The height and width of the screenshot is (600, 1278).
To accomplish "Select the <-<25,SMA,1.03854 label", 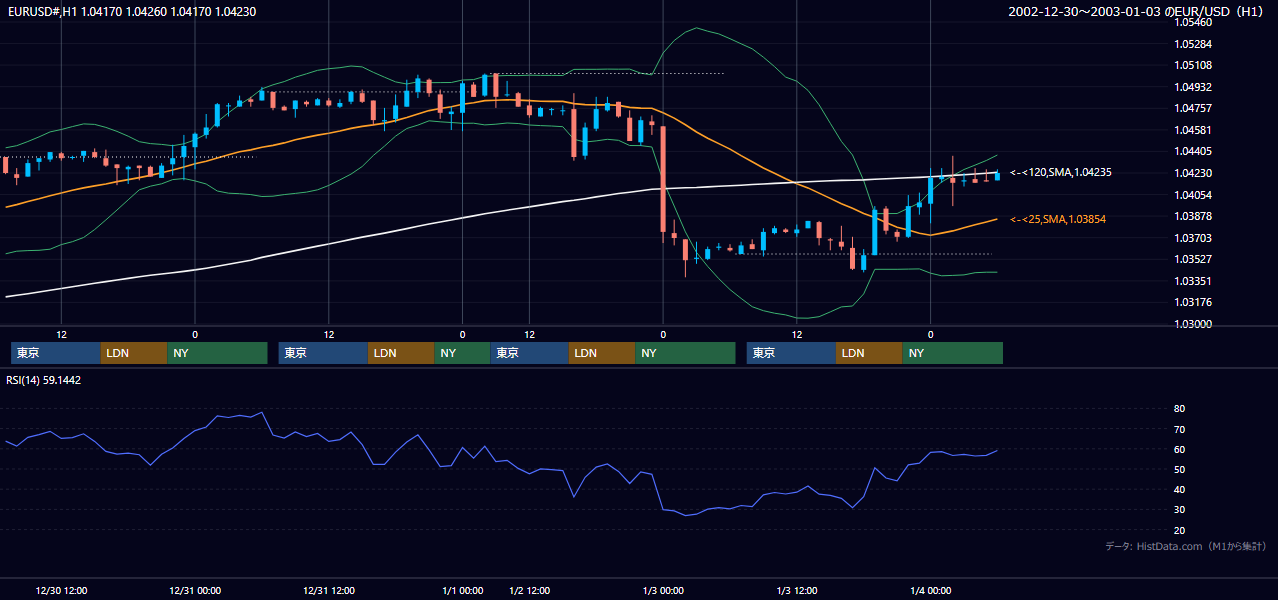I will click(x=1058, y=219).
